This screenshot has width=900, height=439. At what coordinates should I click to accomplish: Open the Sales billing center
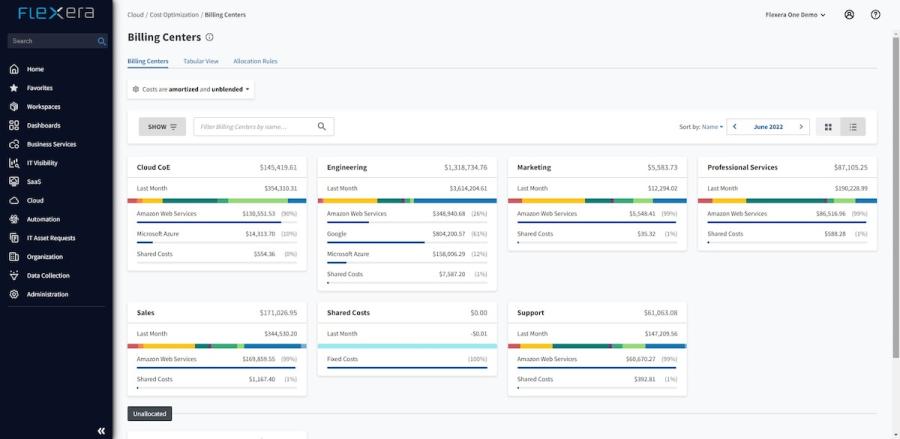[145, 313]
